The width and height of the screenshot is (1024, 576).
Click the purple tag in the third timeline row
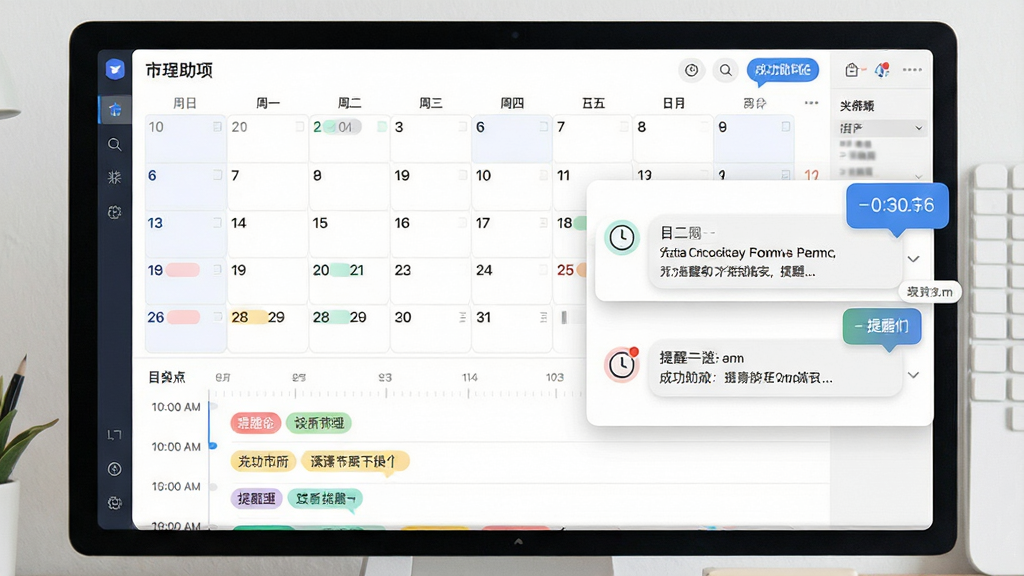(256, 499)
